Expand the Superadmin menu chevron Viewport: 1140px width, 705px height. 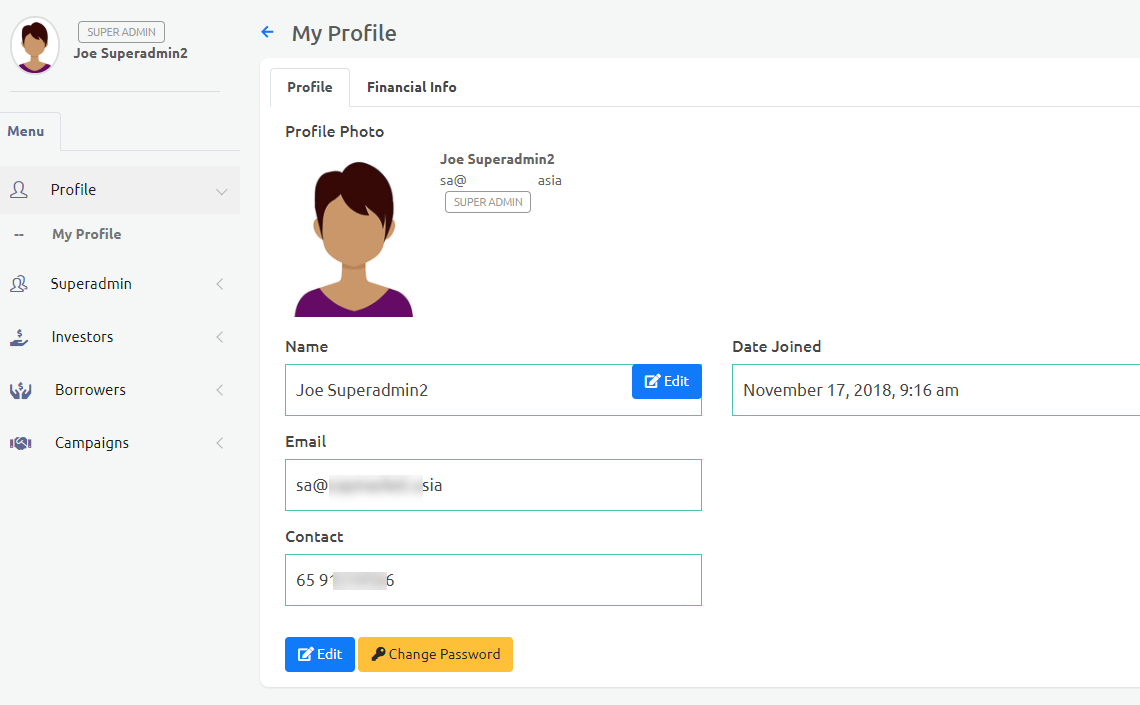220,284
